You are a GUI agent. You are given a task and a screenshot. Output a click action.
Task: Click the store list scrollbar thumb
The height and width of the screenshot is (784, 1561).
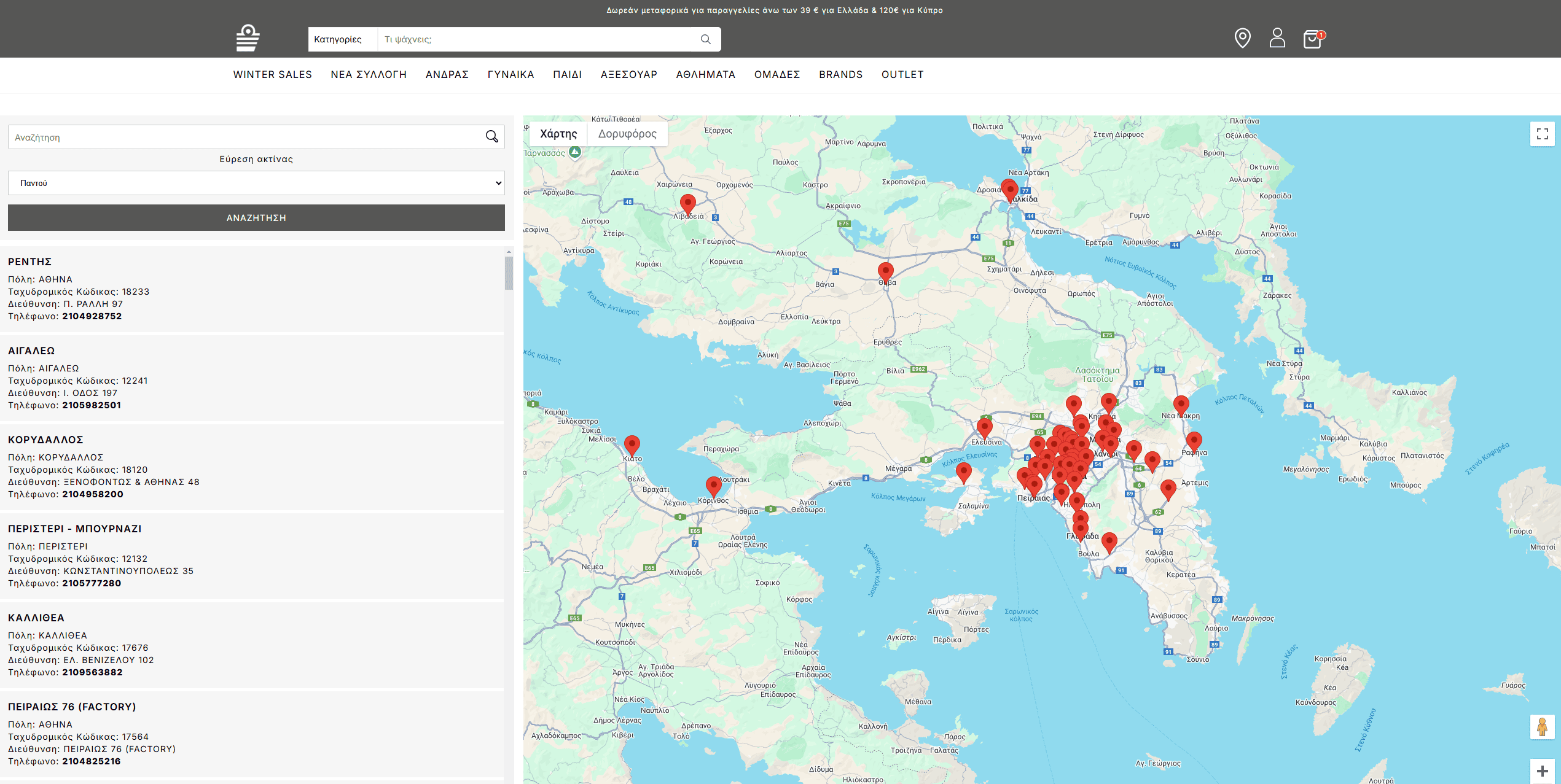(509, 273)
